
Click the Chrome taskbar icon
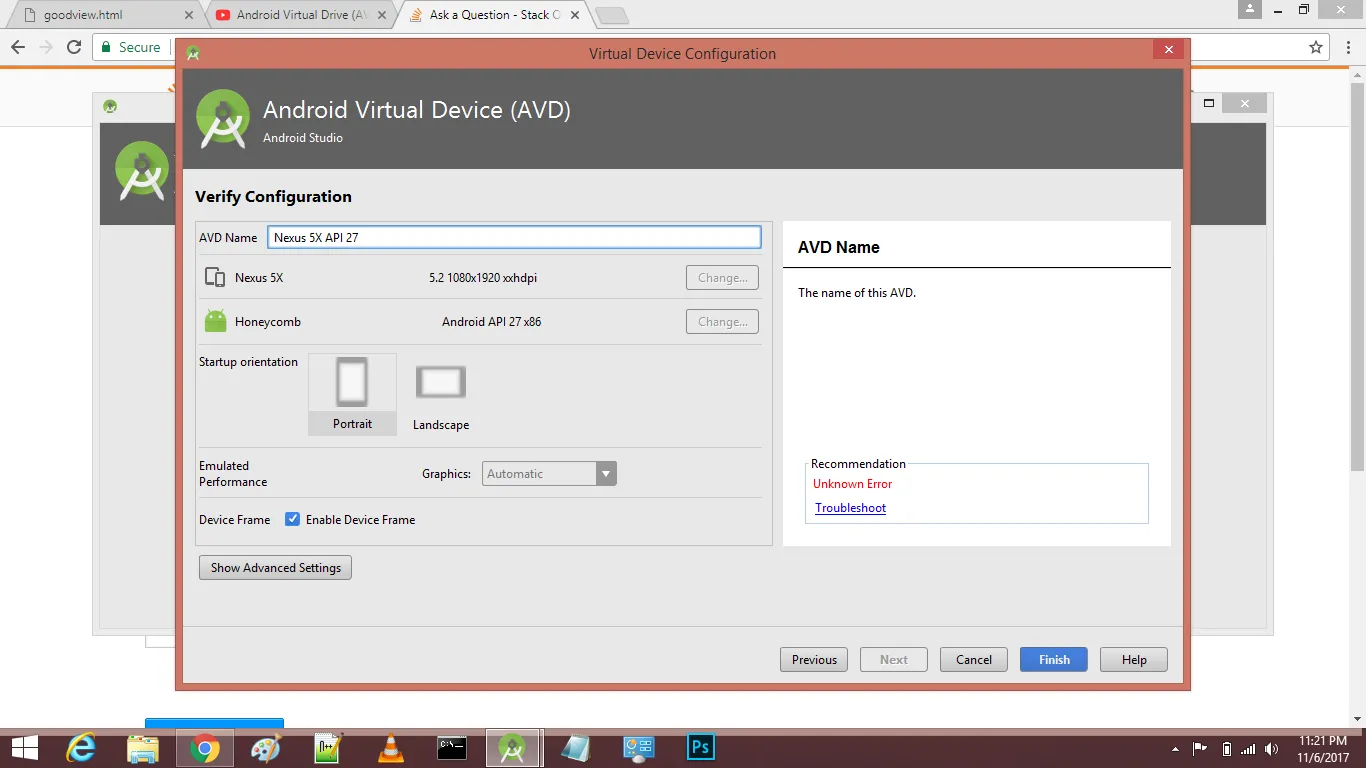tap(204, 748)
